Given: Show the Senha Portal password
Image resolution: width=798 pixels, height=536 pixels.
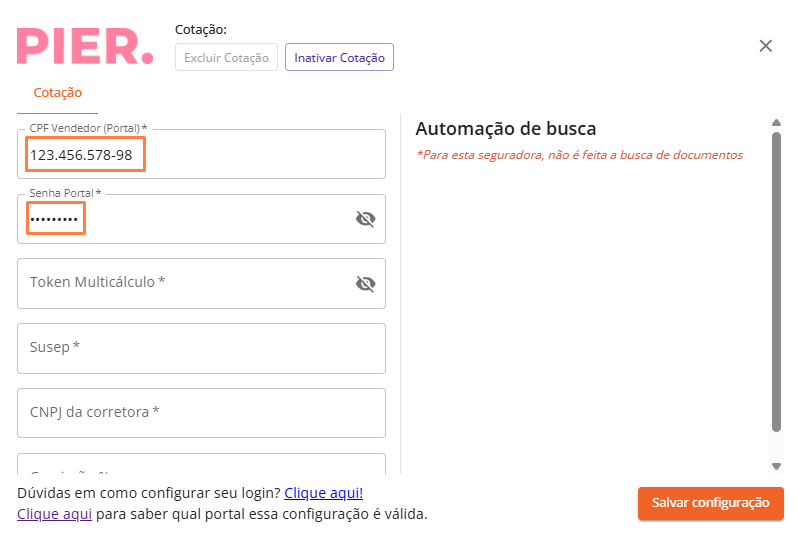Looking at the screenshot, I should [x=365, y=219].
